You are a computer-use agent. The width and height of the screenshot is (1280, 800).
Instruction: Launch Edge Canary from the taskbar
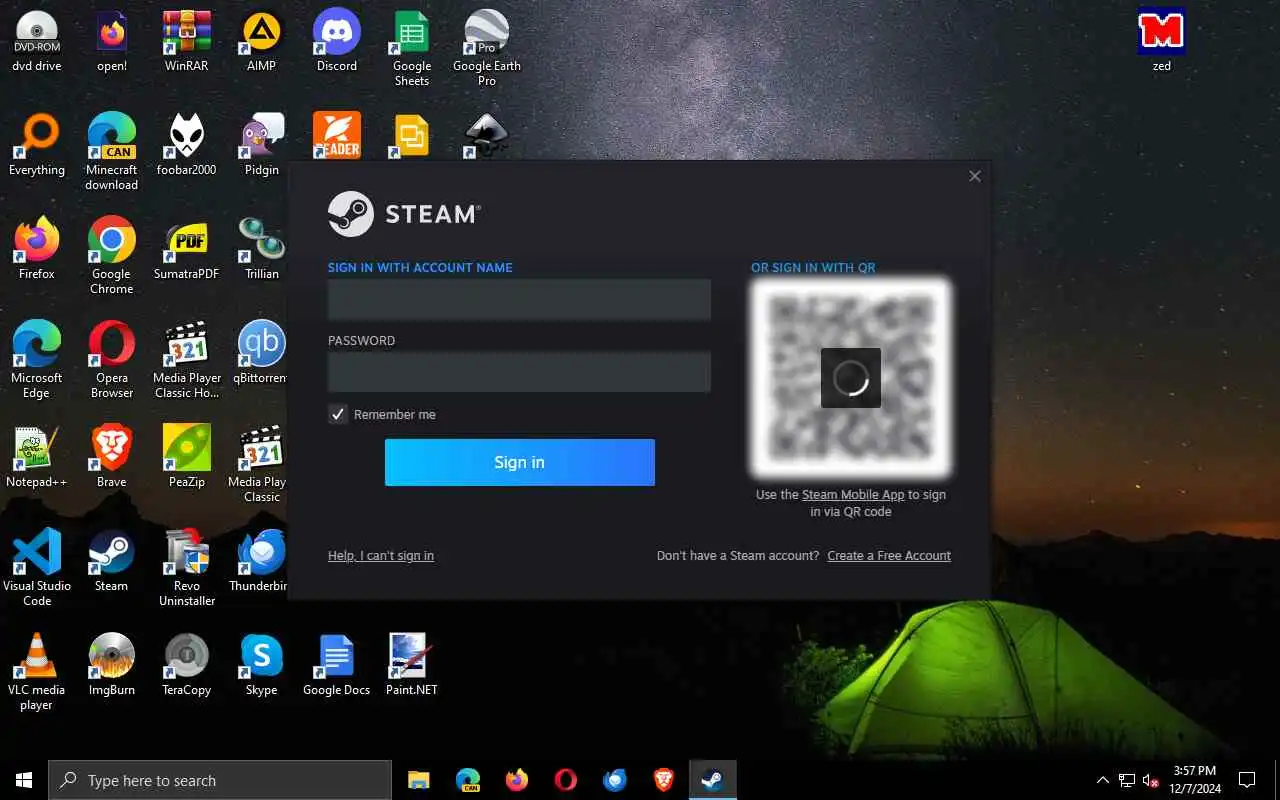pos(468,780)
